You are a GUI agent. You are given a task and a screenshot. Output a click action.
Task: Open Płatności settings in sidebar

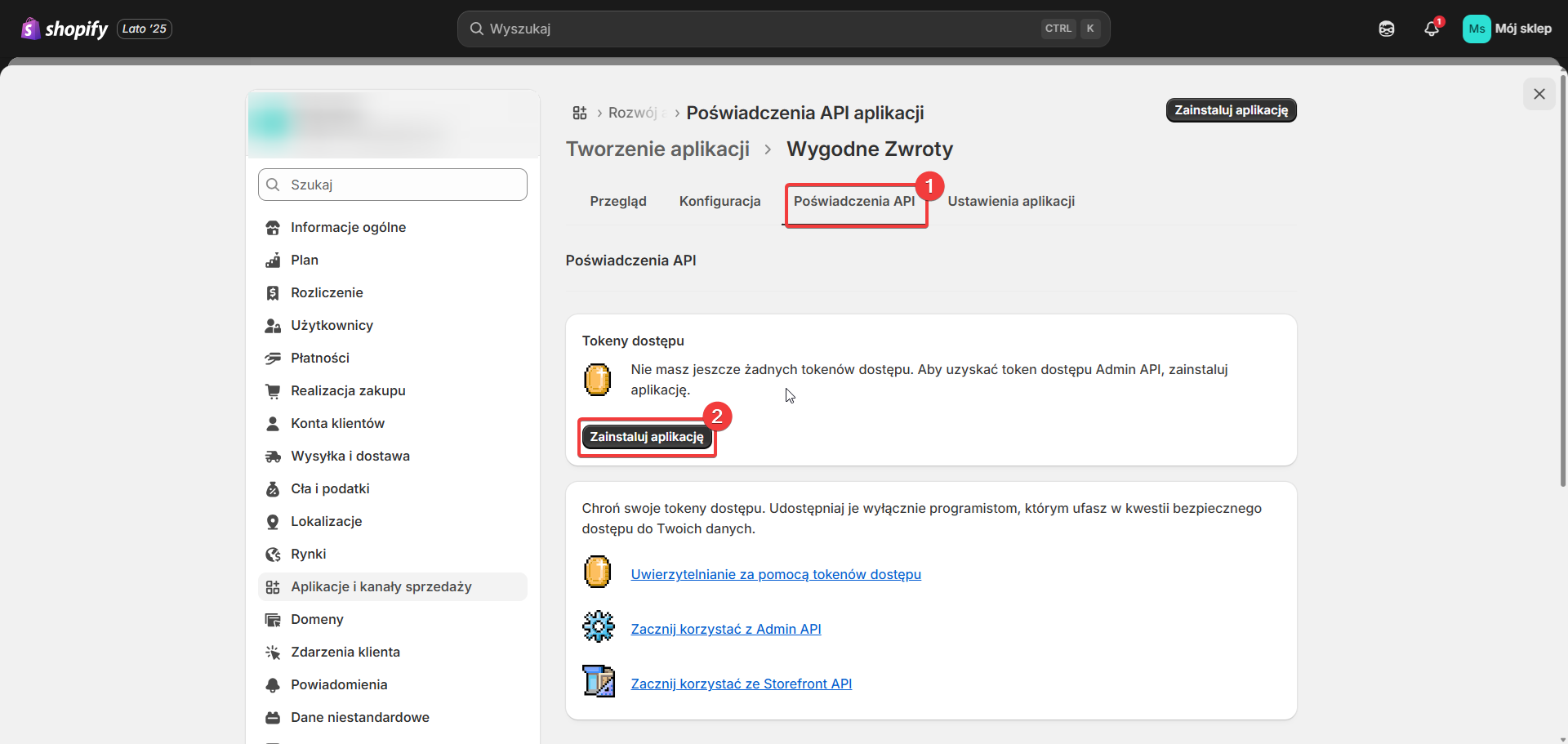click(319, 358)
